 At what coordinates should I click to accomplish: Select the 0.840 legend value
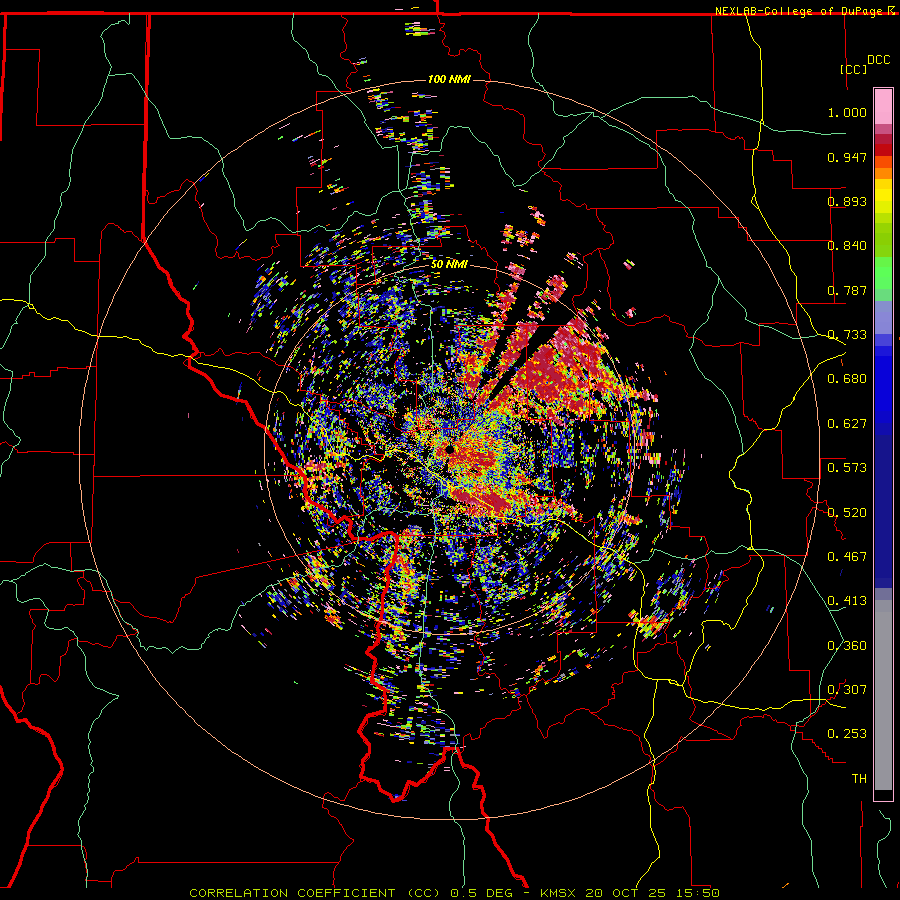pos(847,246)
